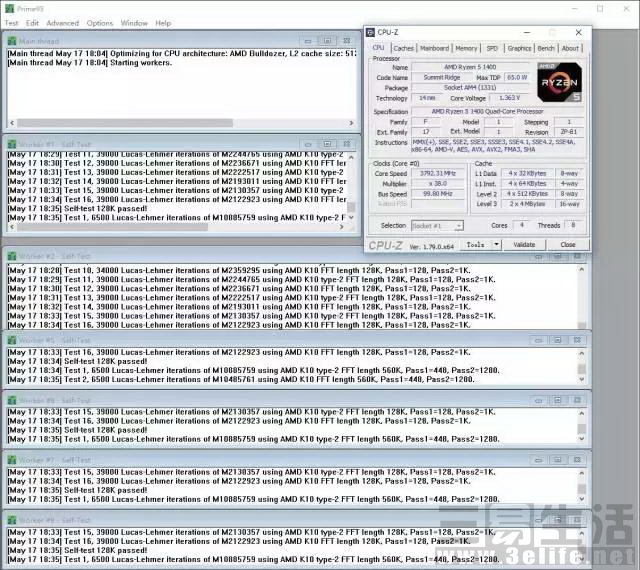
Task: Click the 'Summit Ridge' code name field
Action: (x=442, y=77)
